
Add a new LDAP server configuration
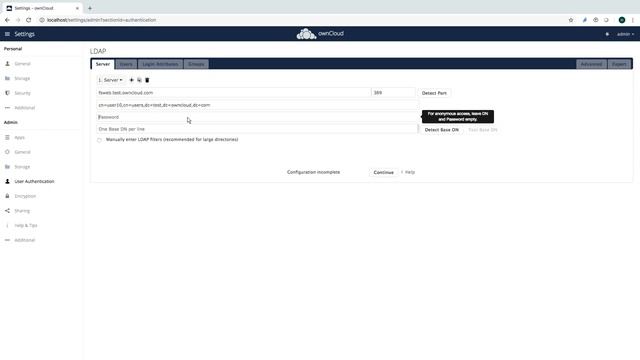click(131, 80)
